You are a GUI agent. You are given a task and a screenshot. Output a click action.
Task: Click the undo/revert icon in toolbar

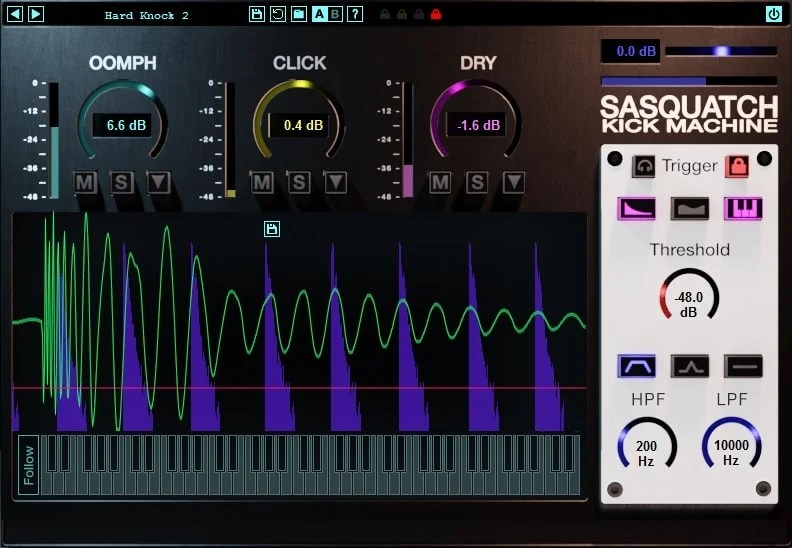tap(277, 14)
